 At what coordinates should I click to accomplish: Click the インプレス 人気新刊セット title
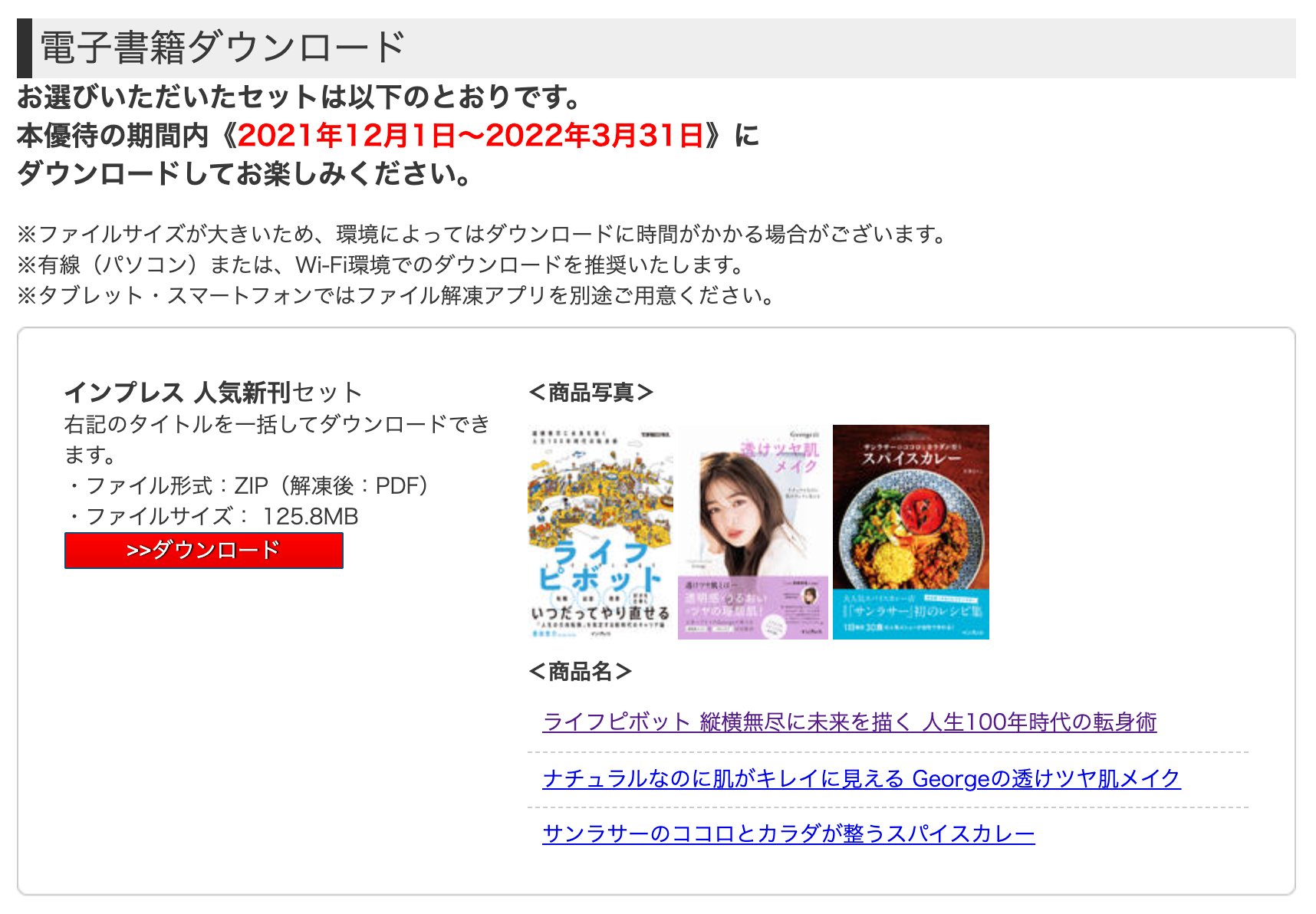tap(212, 393)
